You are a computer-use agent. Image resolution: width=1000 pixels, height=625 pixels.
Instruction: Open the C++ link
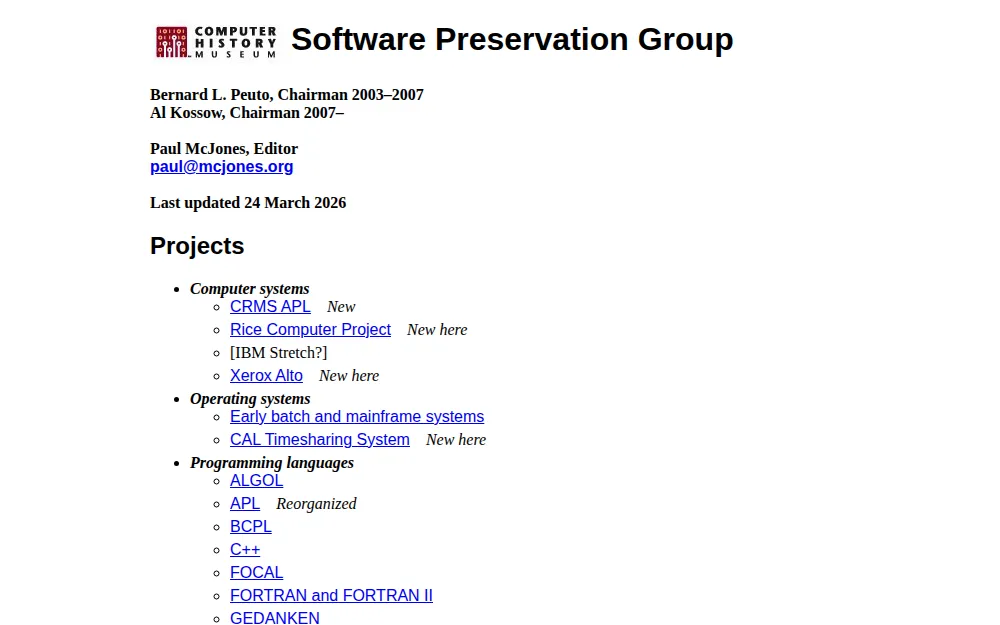point(245,549)
